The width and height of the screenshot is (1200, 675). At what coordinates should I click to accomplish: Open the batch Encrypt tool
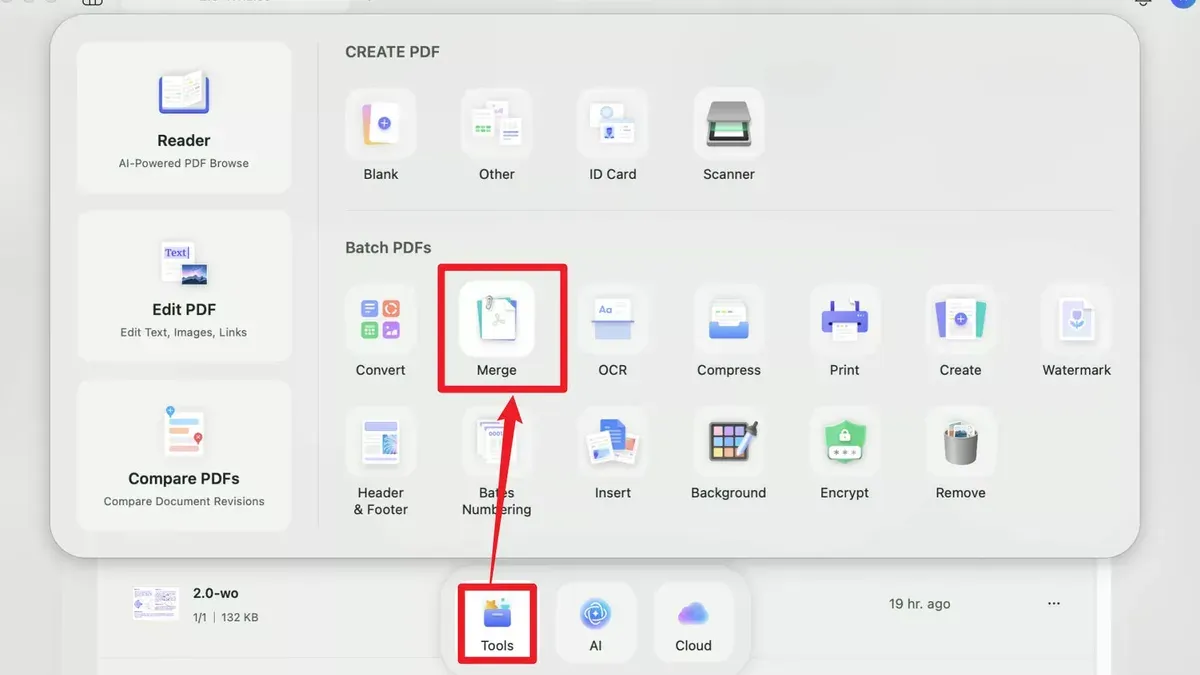(845, 455)
